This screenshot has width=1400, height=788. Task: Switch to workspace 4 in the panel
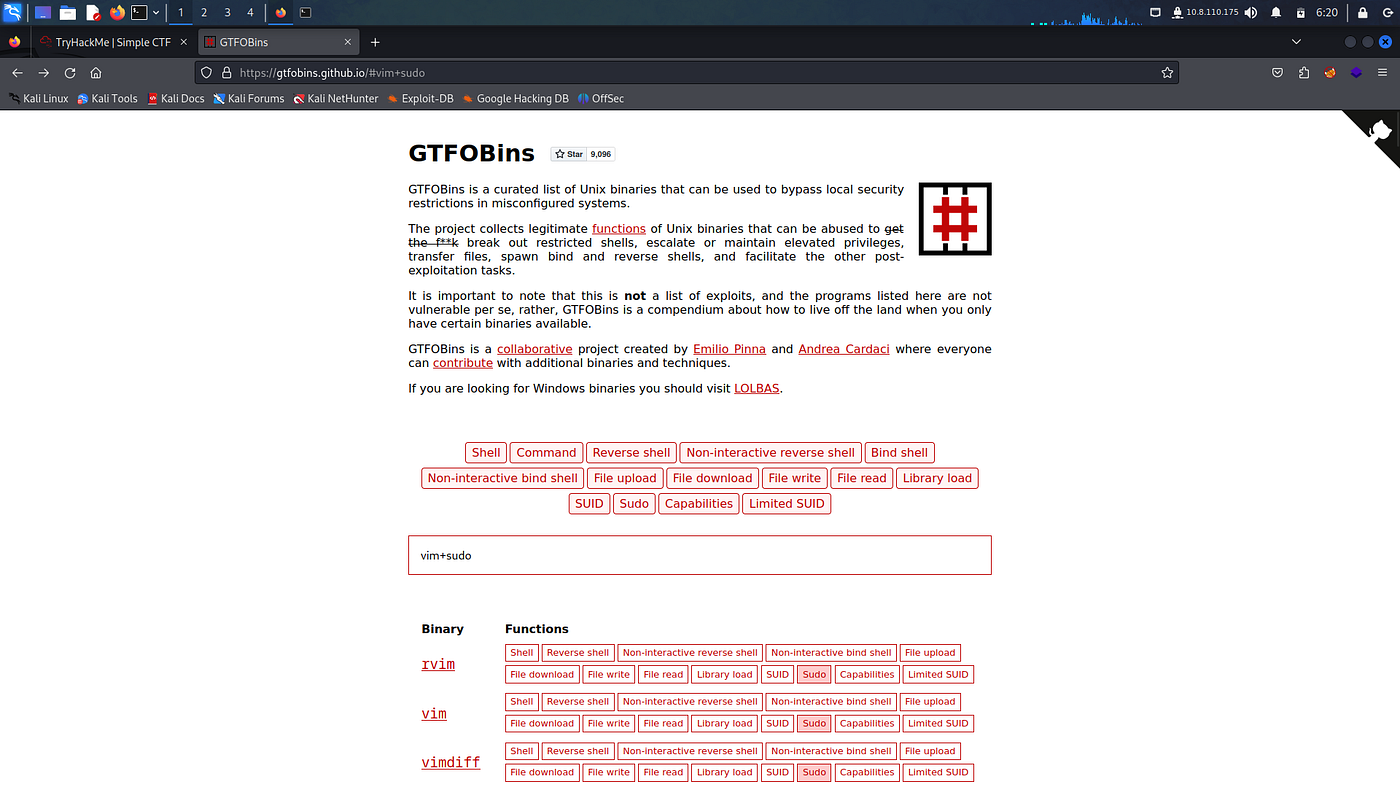pos(250,13)
